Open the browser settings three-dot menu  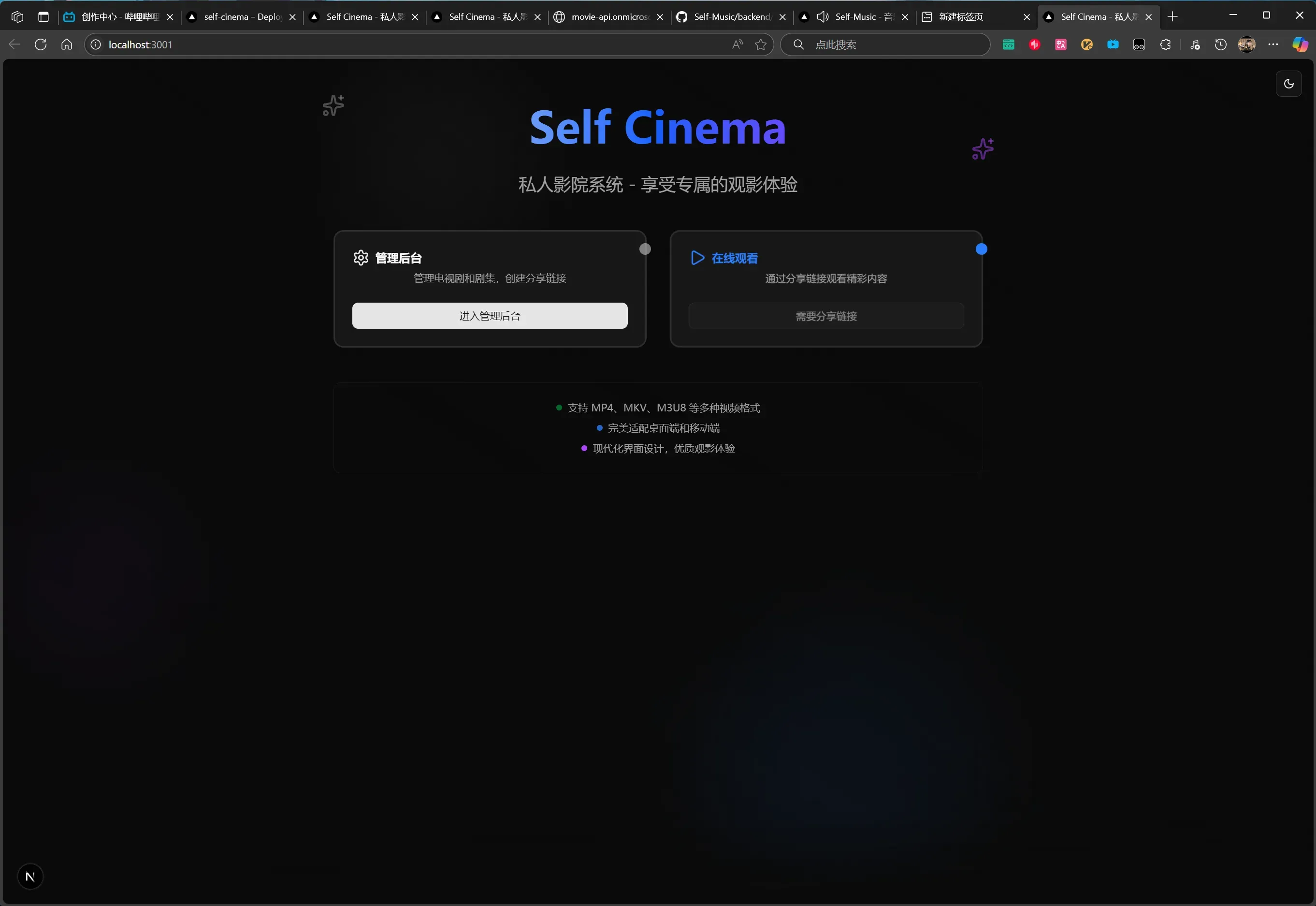[1273, 44]
